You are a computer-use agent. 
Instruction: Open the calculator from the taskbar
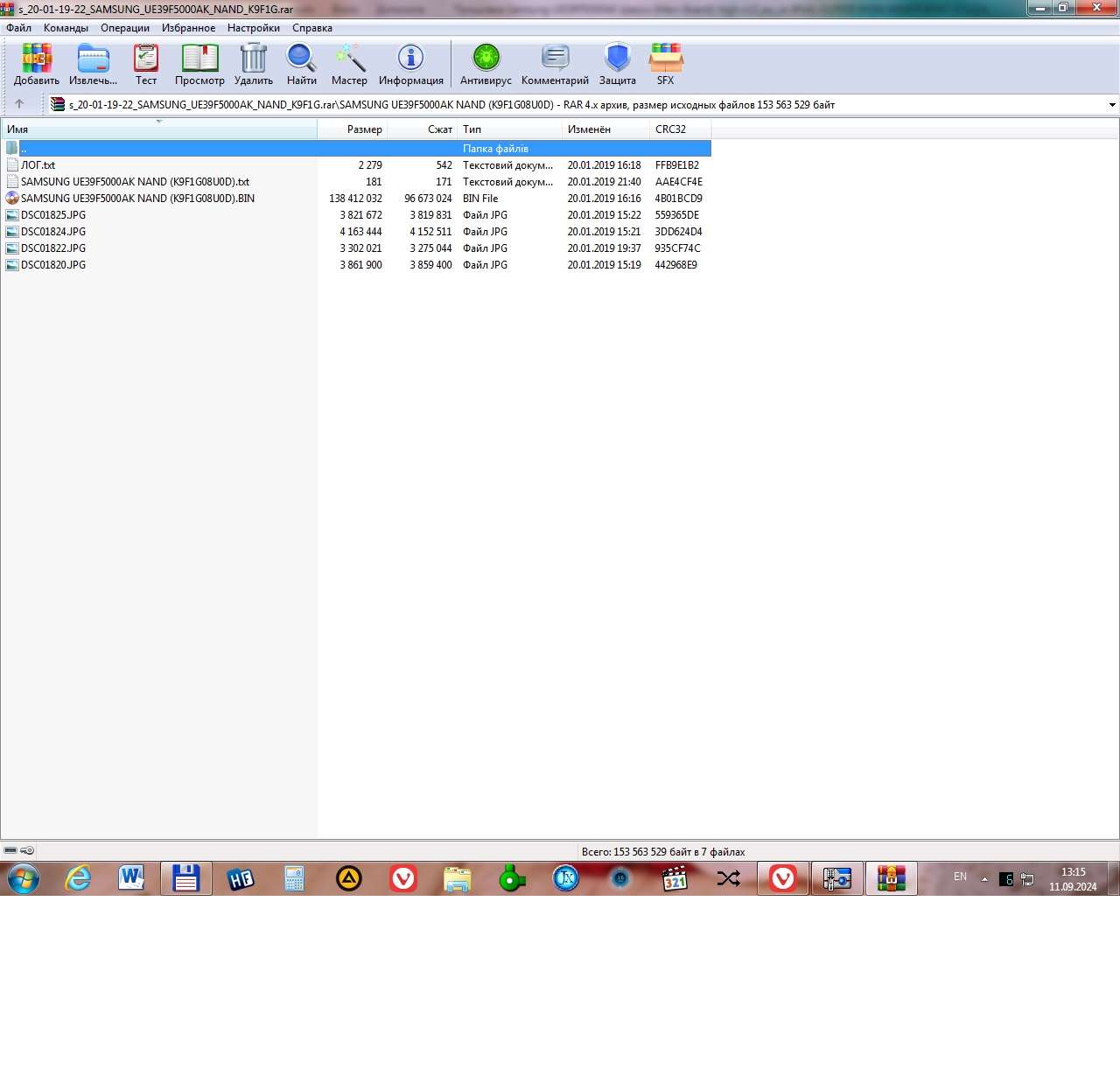pyautogui.click(x=294, y=878)
